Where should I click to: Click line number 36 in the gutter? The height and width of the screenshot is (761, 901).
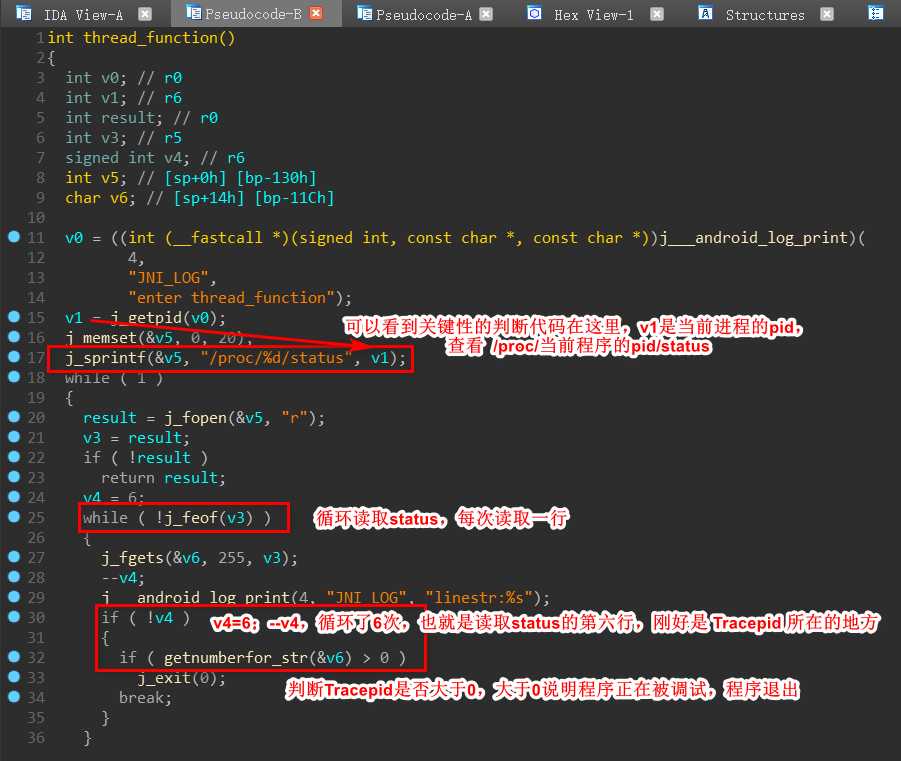point(36,737)
